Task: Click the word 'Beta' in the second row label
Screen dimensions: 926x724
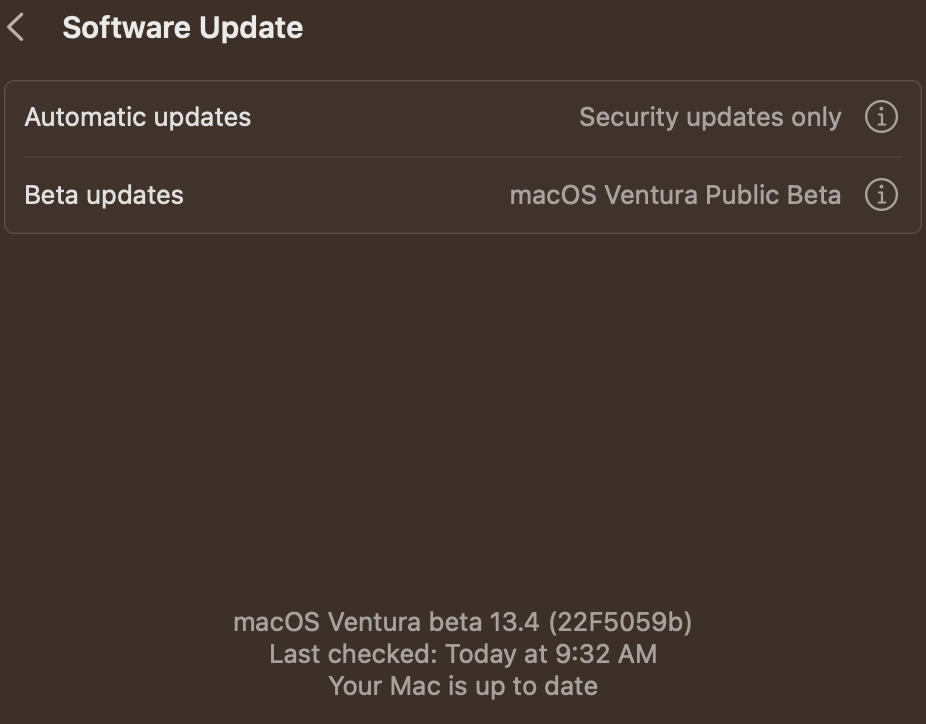Action: [51, 195]
